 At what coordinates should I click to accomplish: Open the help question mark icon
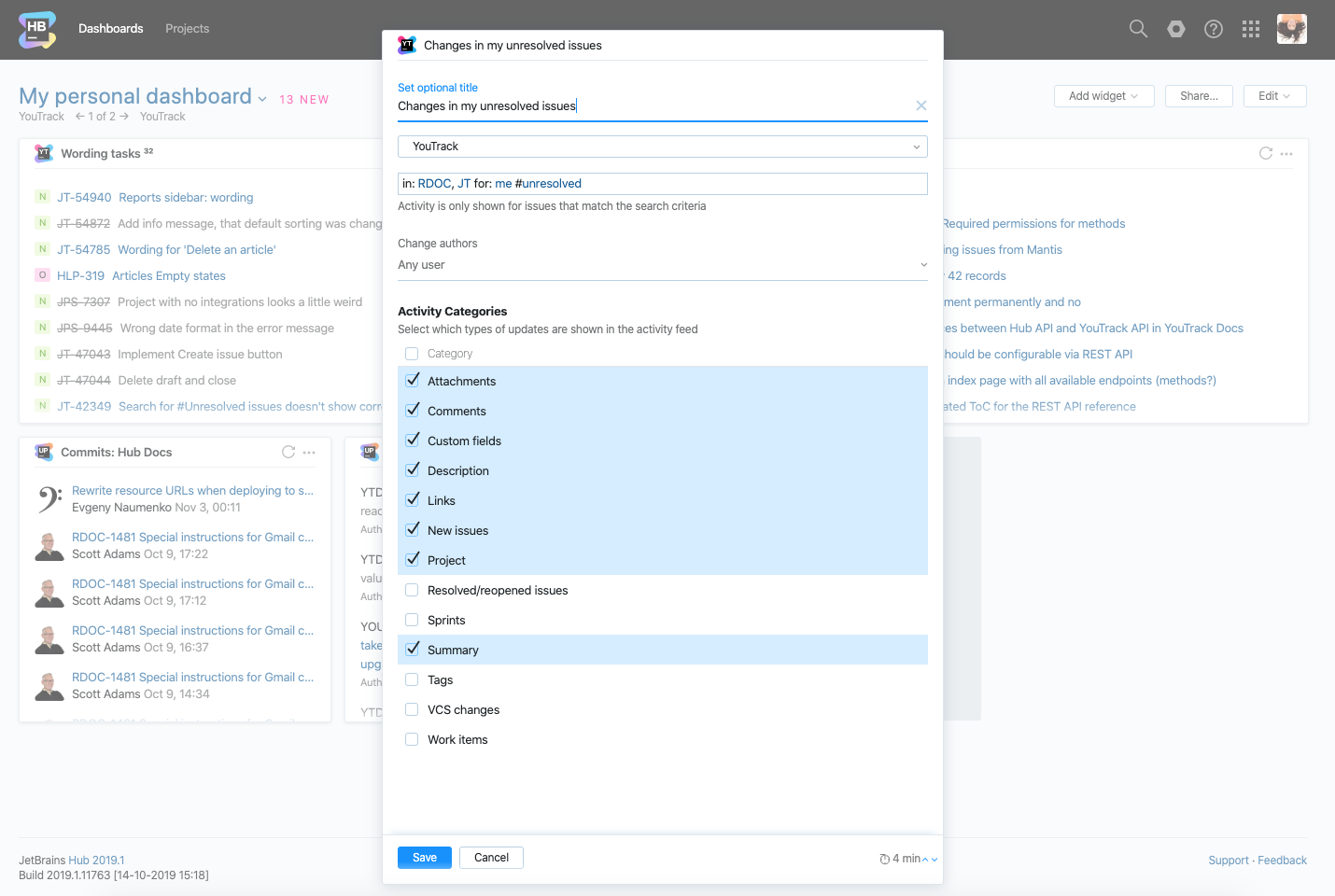coord(1214,29)
